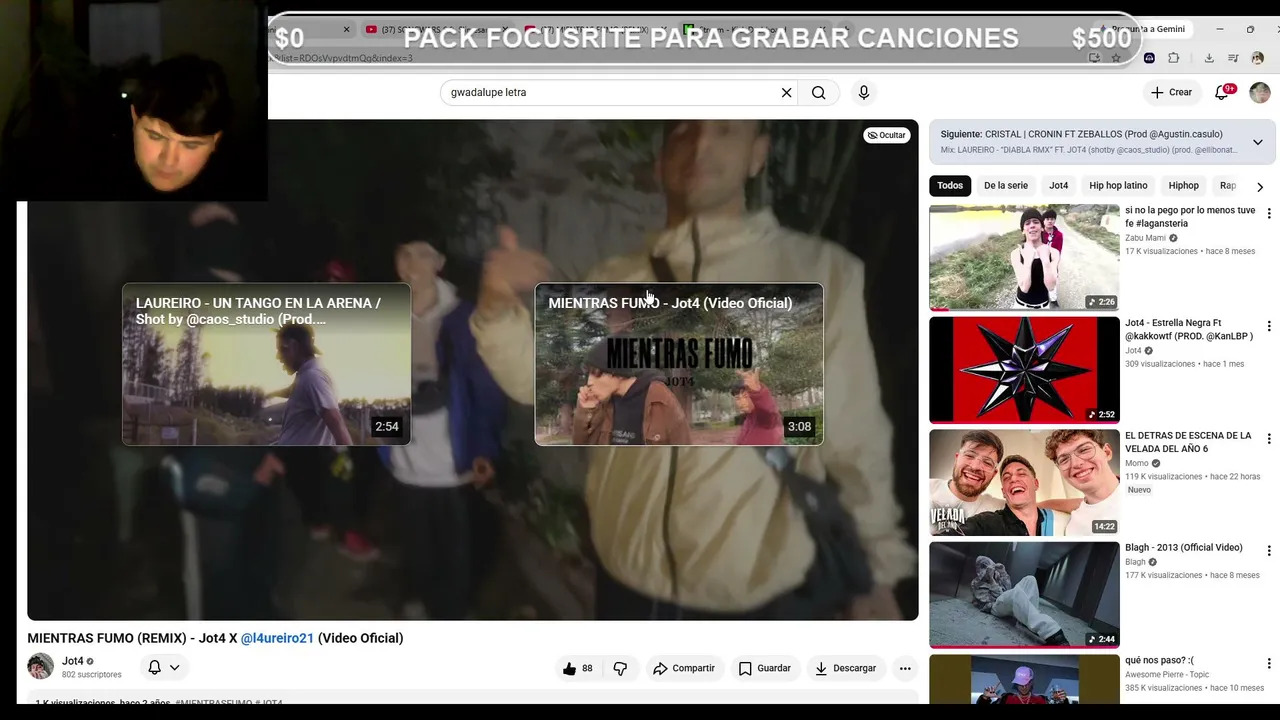Viewport: 1280px width, 720px height.
Task: Play suggested video UN TANGO EN LA ARENA
Action: point(266,364)
